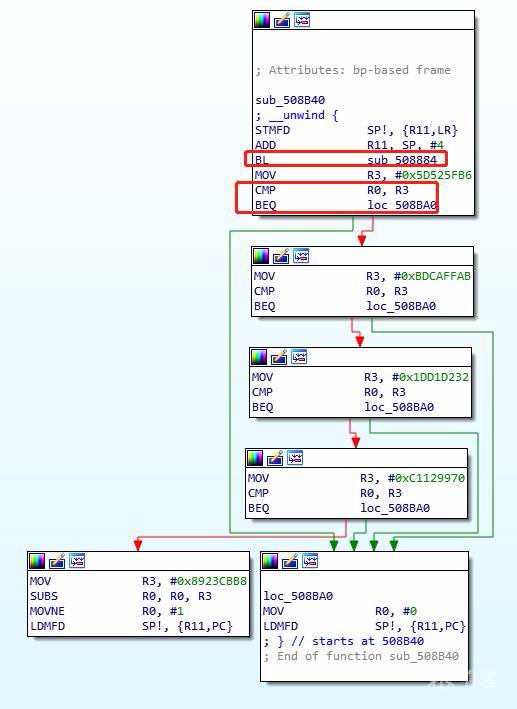This screenshot has width=517, height=709.
Task: Click loc_508BA0 label in final block
Action: (x=298, y=596)
